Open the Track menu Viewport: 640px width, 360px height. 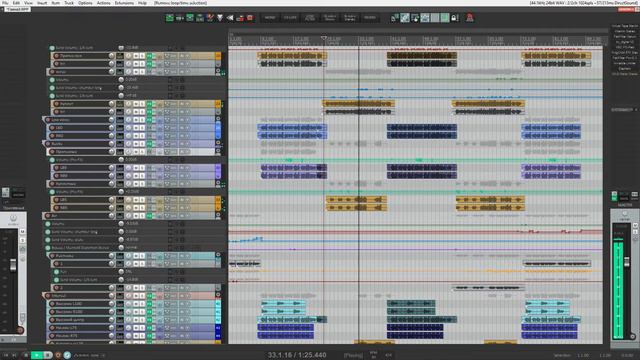pos(69,3)
